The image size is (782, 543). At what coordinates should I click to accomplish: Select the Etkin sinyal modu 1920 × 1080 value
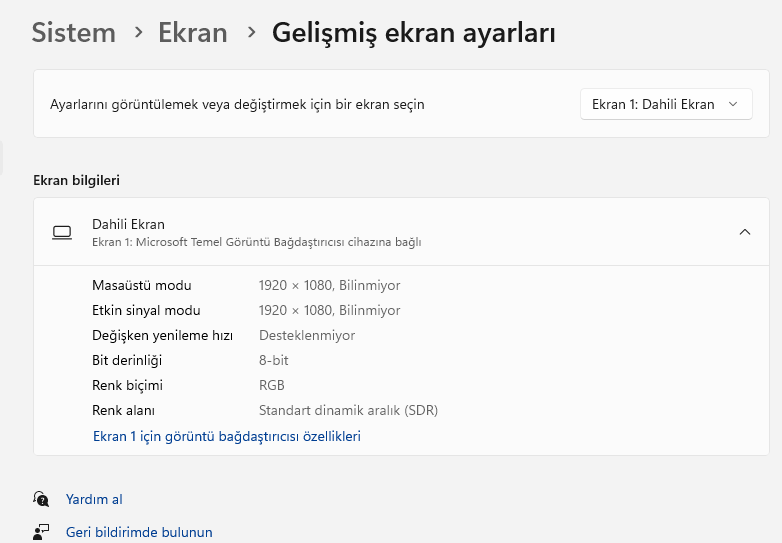(330, 310)
